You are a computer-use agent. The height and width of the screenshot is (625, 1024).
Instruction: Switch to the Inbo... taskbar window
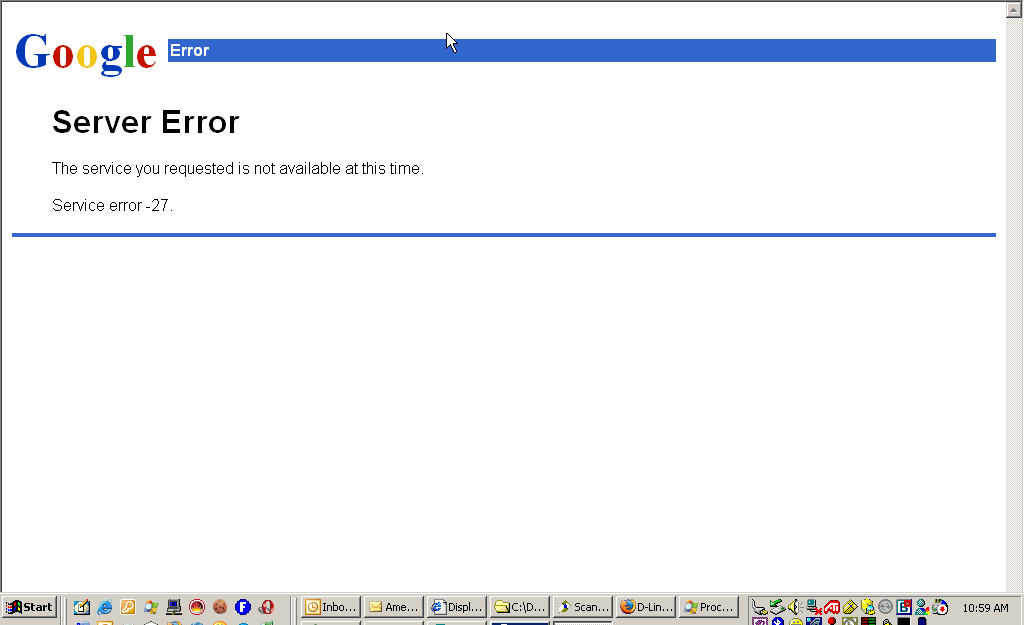click(x=331, y=607)
